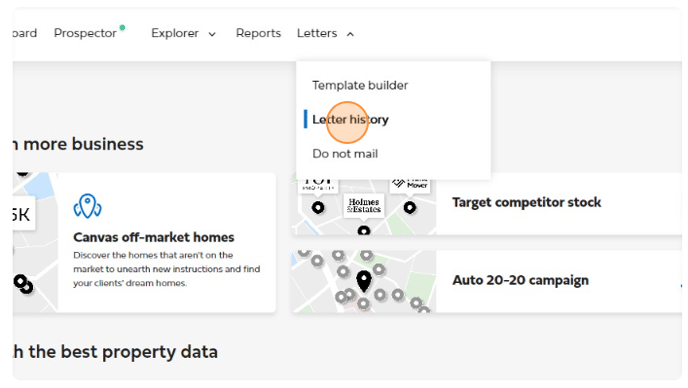Choose Do not mail option

click(345, 154)
